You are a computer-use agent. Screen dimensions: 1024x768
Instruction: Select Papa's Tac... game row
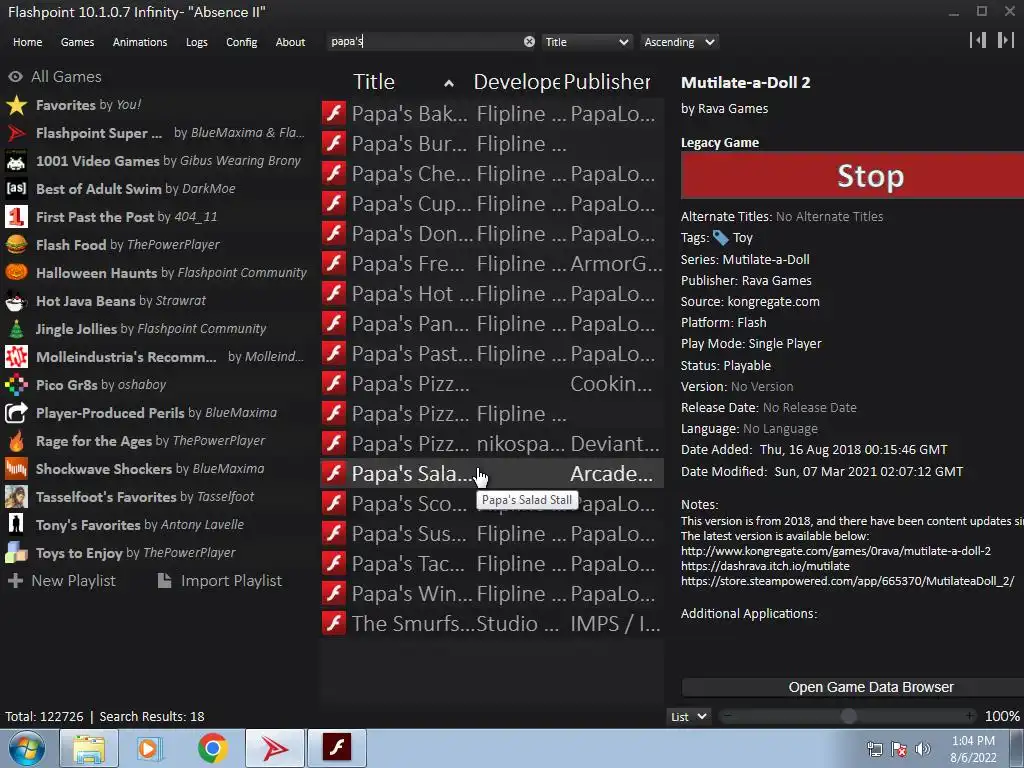492,564
